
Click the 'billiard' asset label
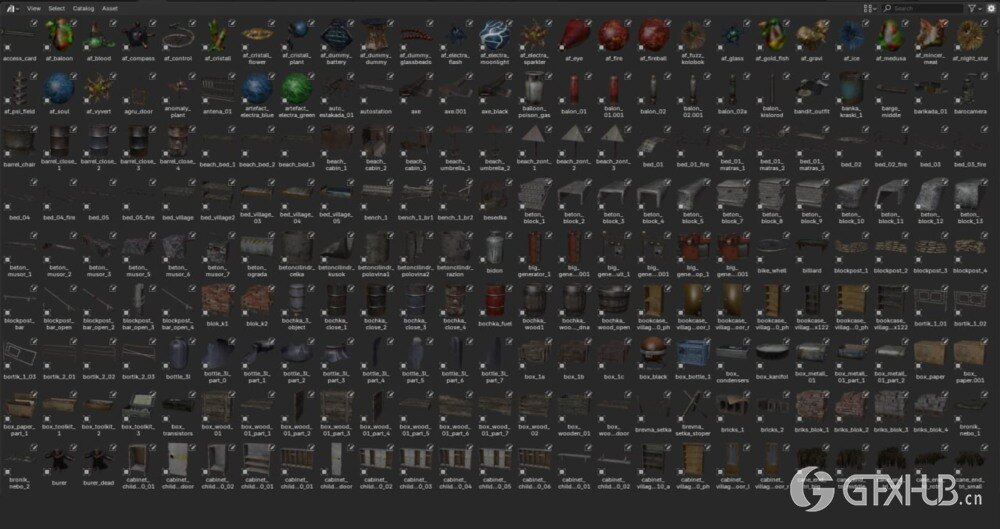click(811, 271)
